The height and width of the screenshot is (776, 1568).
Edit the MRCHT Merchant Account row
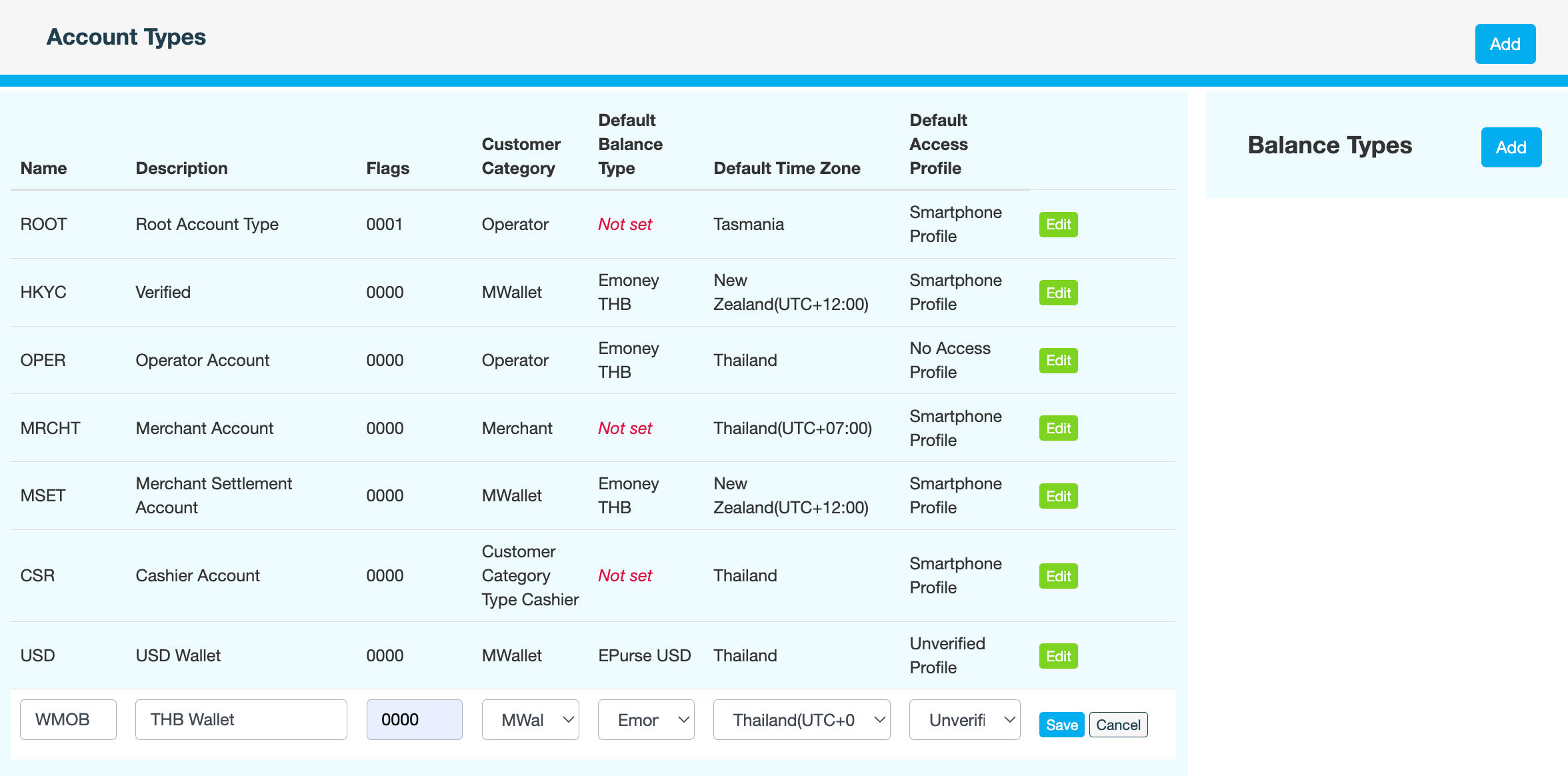click(1058, 429)
